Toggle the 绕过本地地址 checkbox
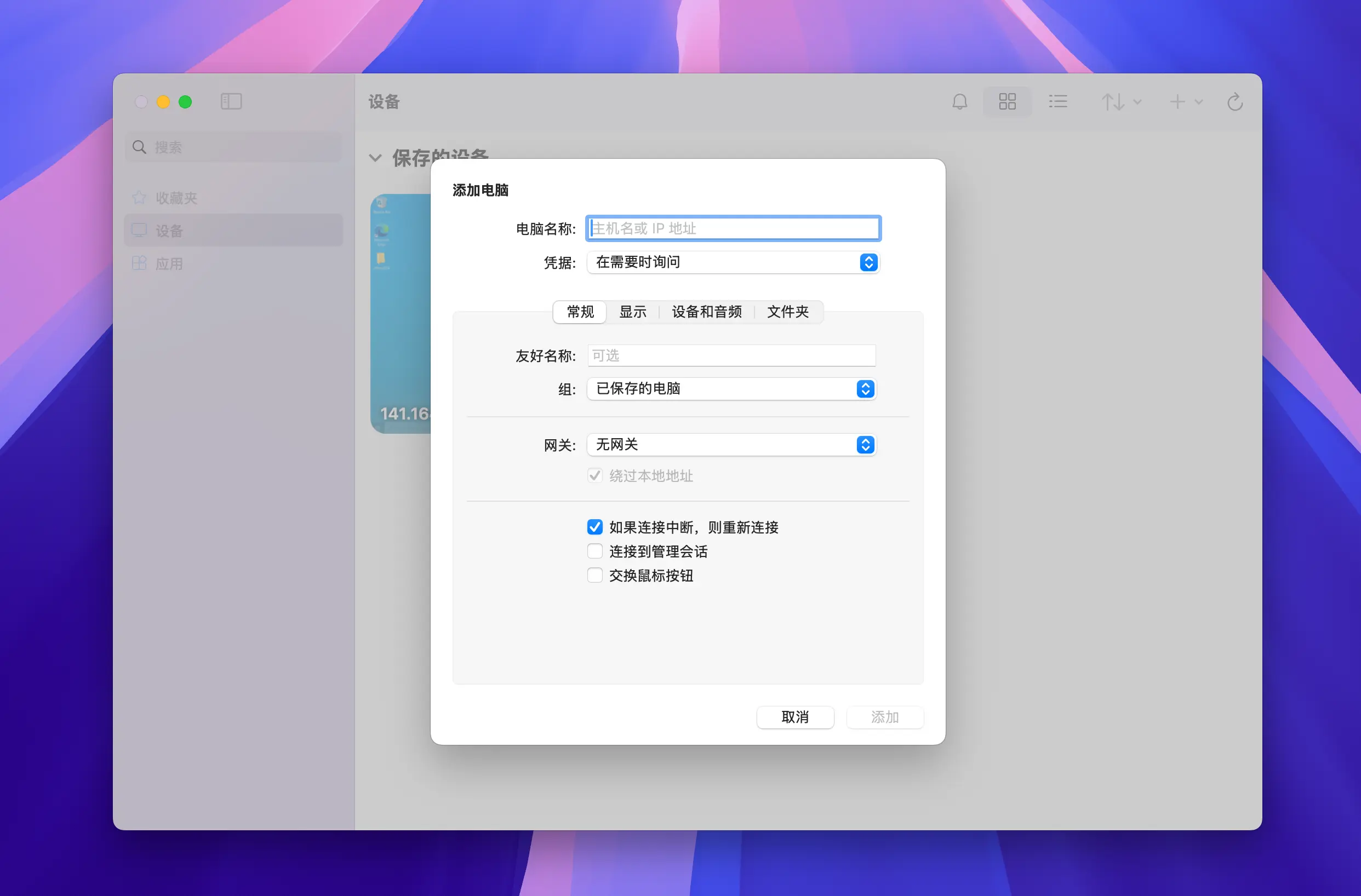The width and height of the screenshot is (1361, 896). (x=594, y=476)
